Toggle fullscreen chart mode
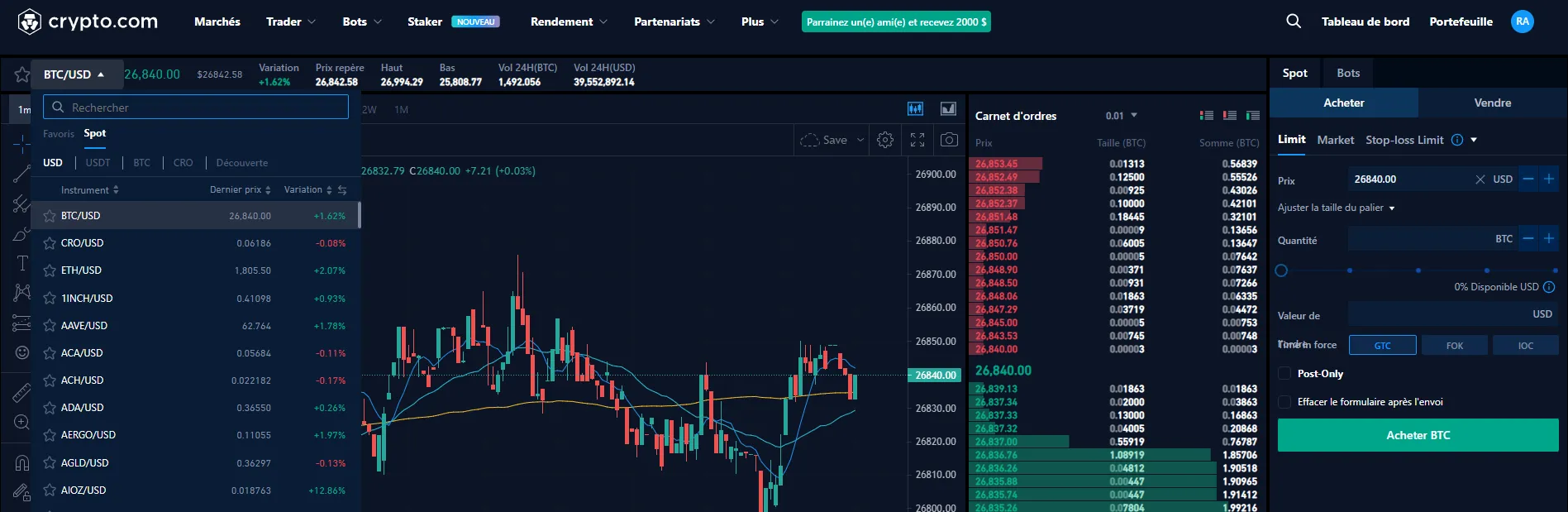 (917, 140)
